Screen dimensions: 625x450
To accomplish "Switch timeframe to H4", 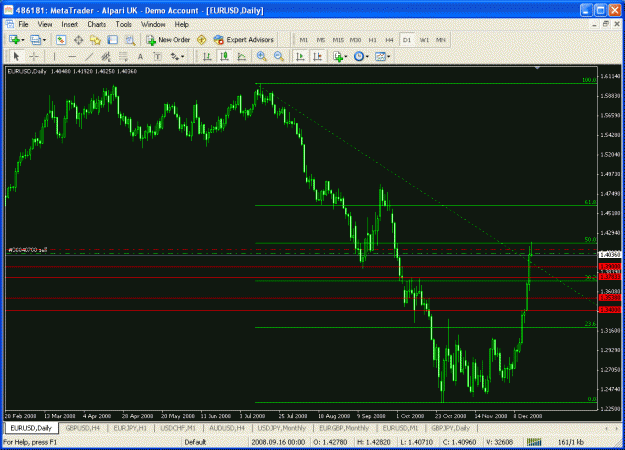I will click(389, 40).
